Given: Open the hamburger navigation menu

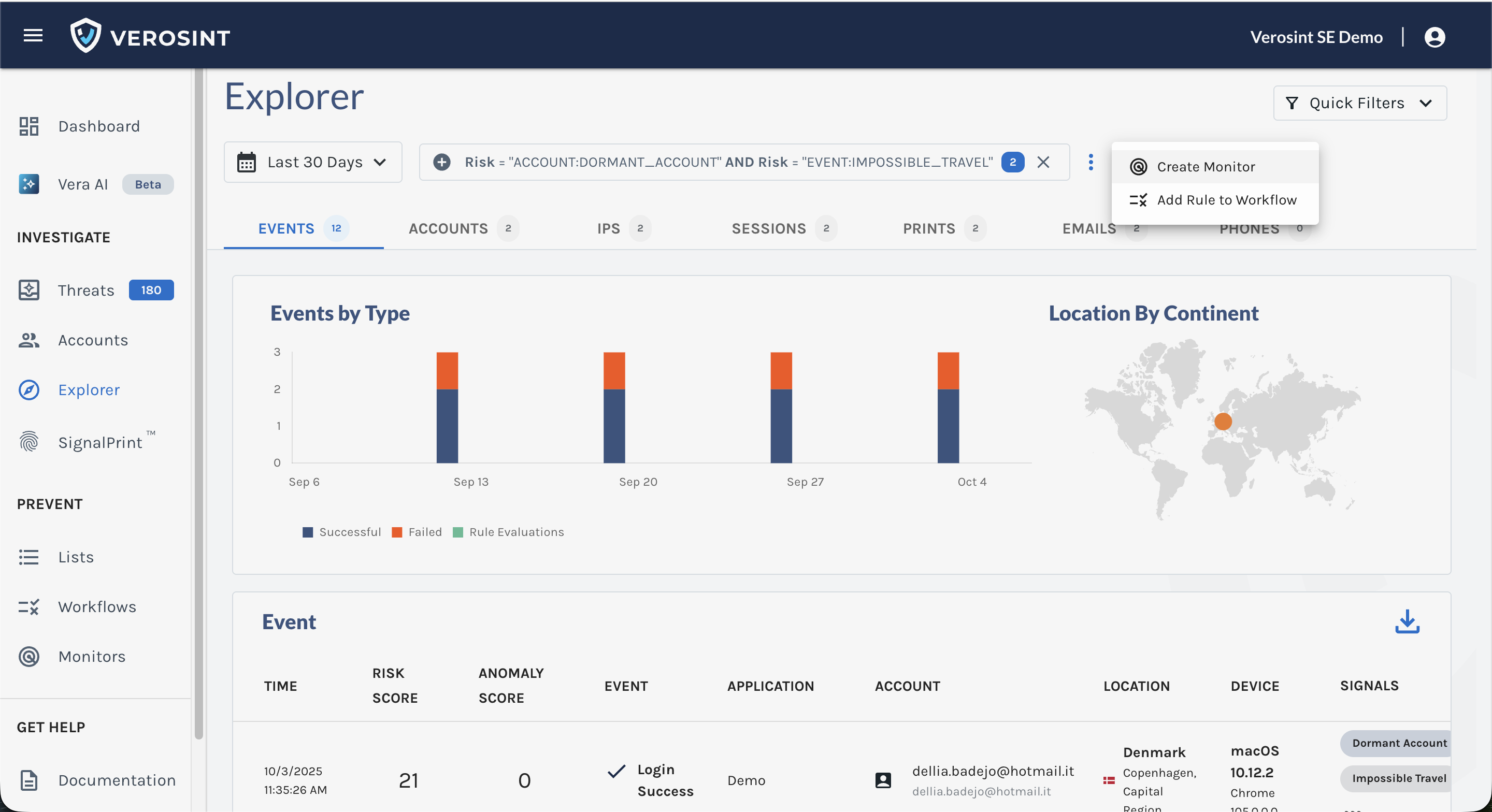Looking at the screenshot, I should [33, 36].
